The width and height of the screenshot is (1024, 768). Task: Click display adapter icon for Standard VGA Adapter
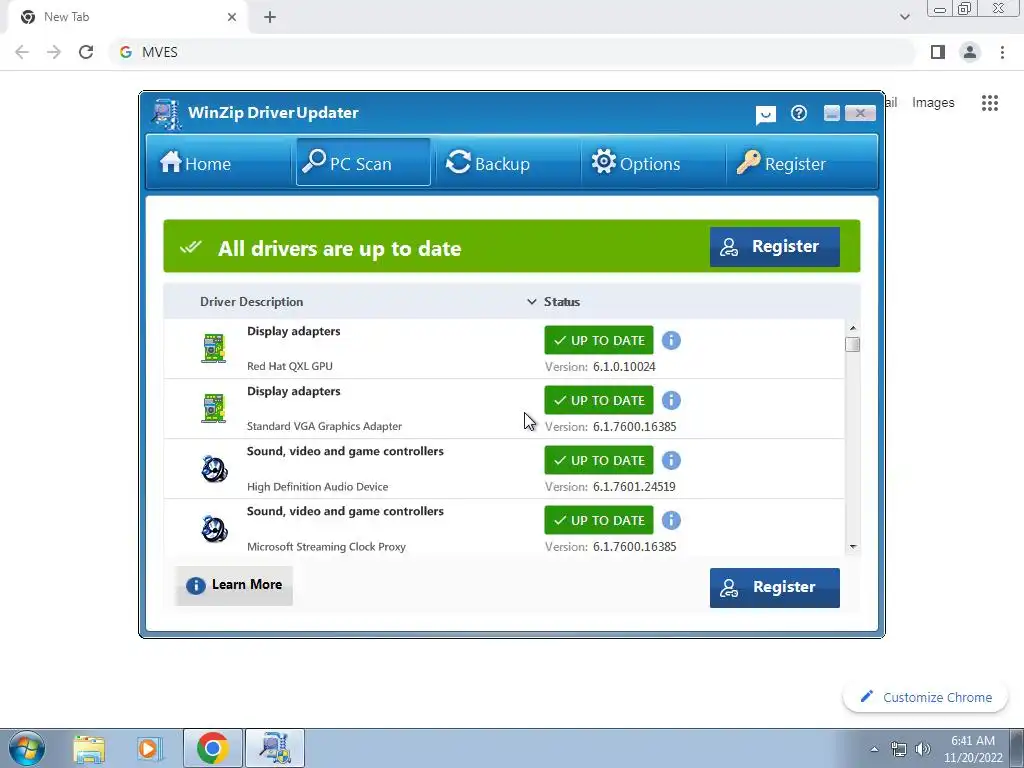tap(214, 408)
